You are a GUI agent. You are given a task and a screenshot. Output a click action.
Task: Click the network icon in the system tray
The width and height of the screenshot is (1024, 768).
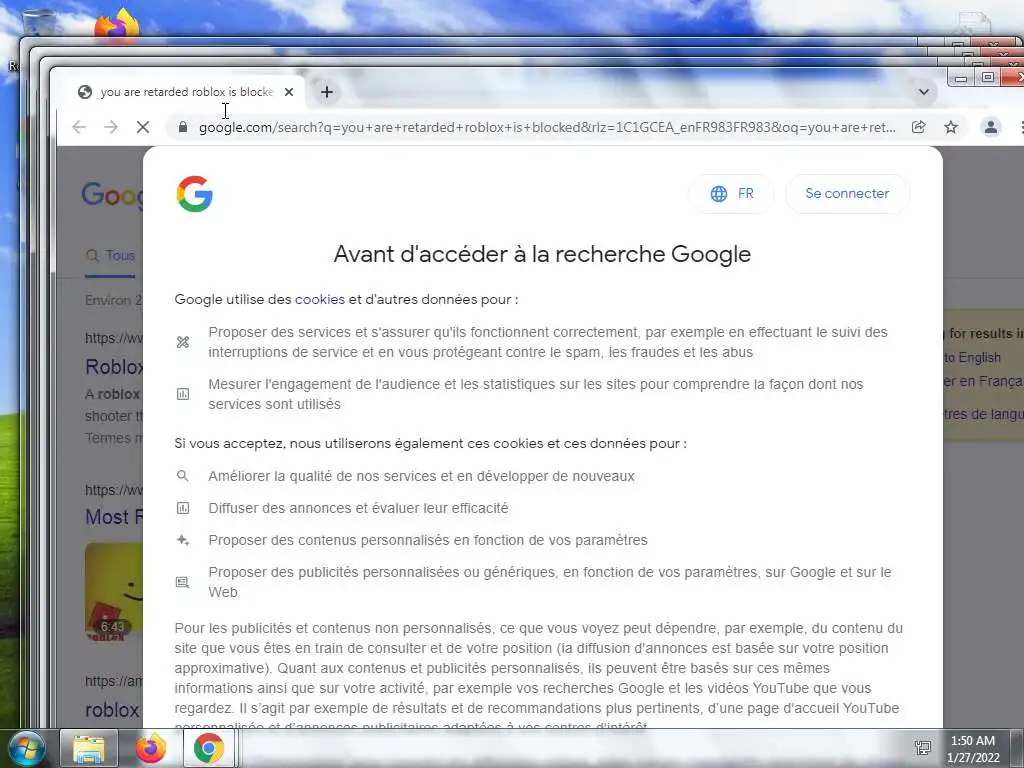[x=923, y=748]
